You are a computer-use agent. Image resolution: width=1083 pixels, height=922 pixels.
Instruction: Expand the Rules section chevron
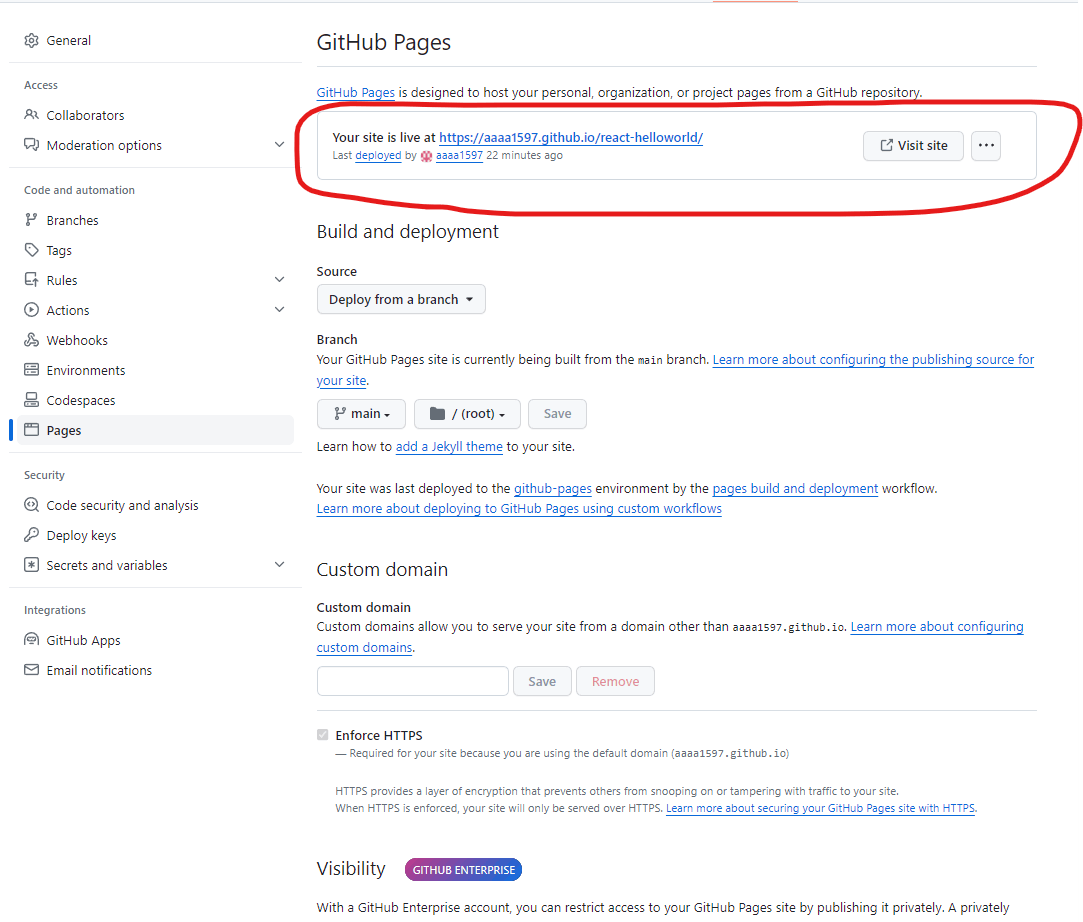pyautogui.click(x=279, y=280)
